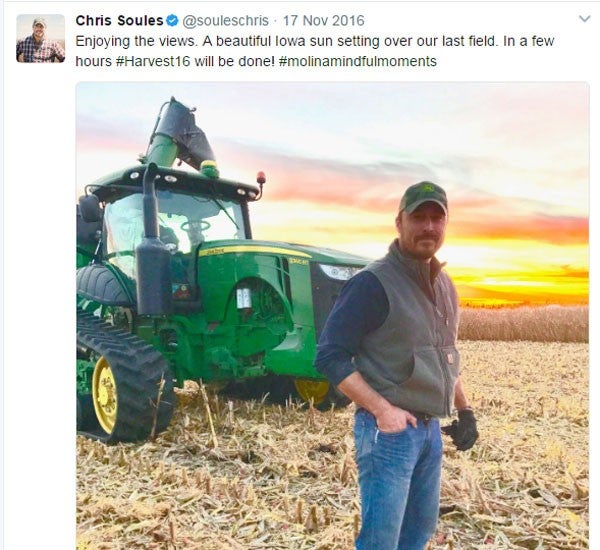The height and width of the screenshot is (550, 600).
Task: Click the man's green cap in photo
Action: (422, 196)
